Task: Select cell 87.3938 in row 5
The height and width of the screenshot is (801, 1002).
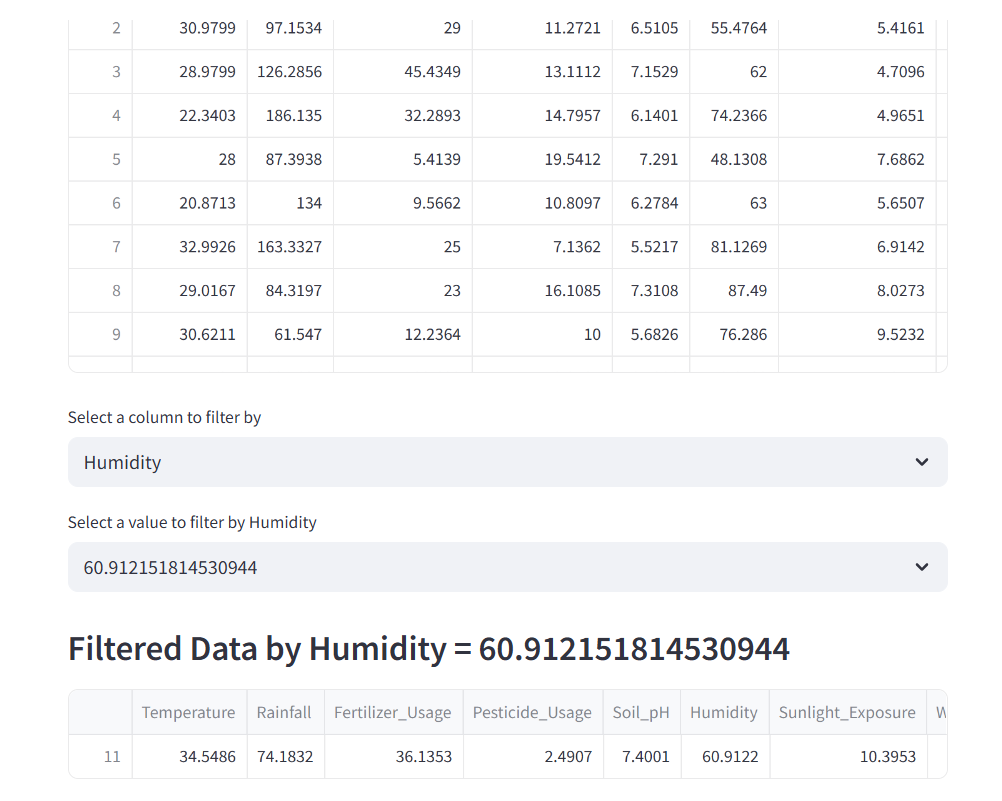Action: [290, 159]
